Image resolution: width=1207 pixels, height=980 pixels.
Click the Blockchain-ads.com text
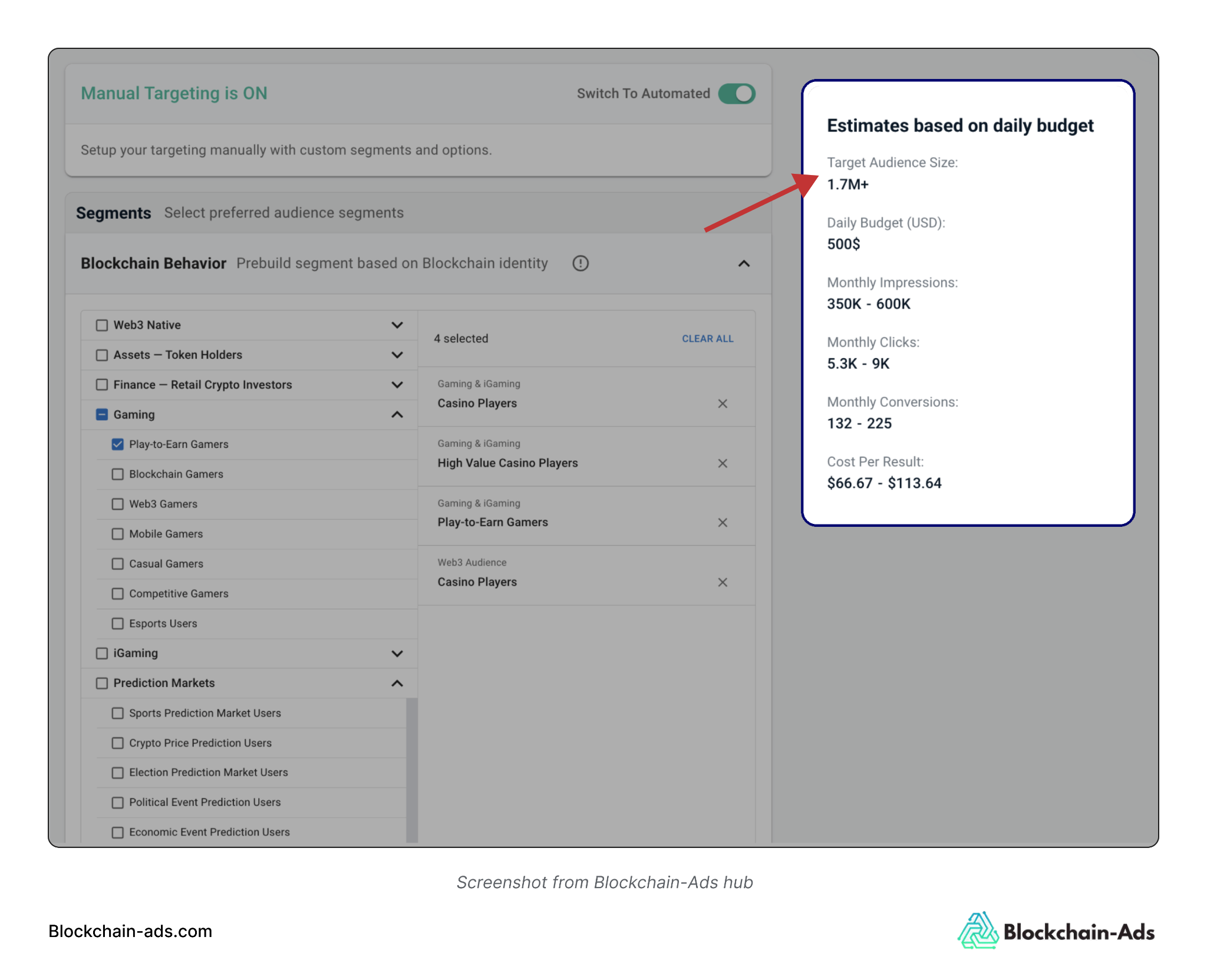click(x=130, y=931)
